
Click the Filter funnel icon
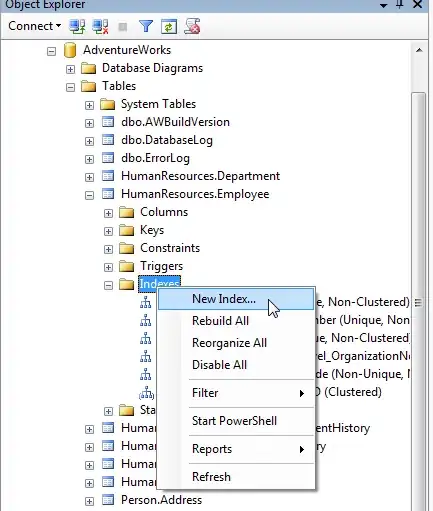tap(146, 26)
